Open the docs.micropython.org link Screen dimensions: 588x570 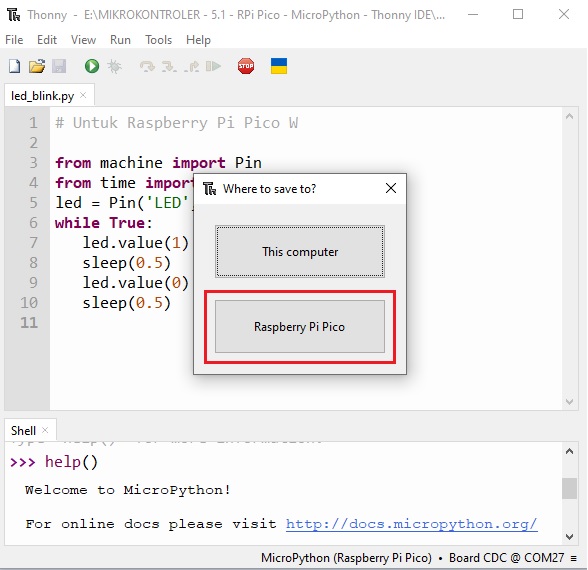point(411,524)
